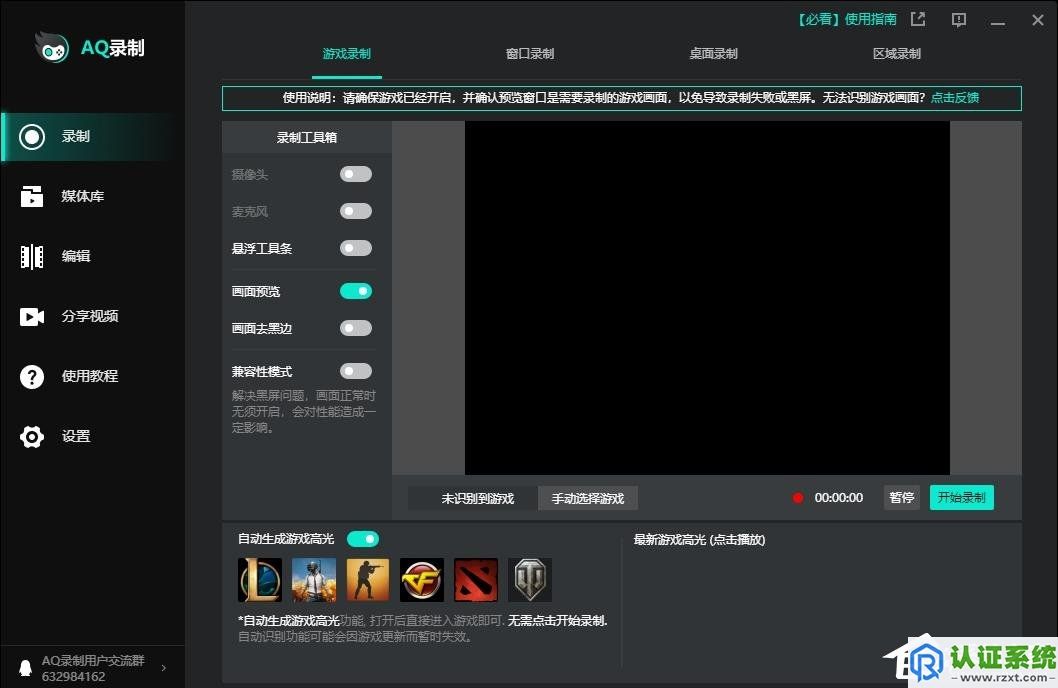Turn off the 画面预览 preview toggle
The width and height of the screenshot is (1058, 688).
pos(355,290)
